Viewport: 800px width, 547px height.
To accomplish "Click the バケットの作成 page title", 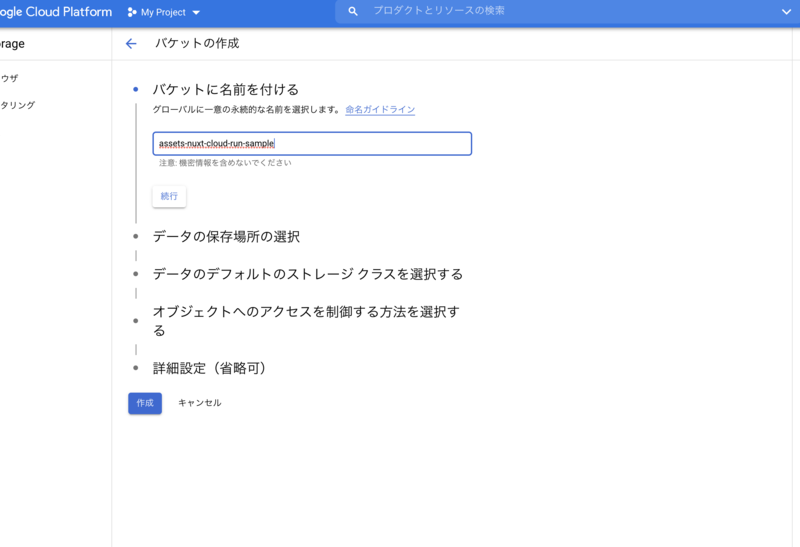I will tap(197, 43).
